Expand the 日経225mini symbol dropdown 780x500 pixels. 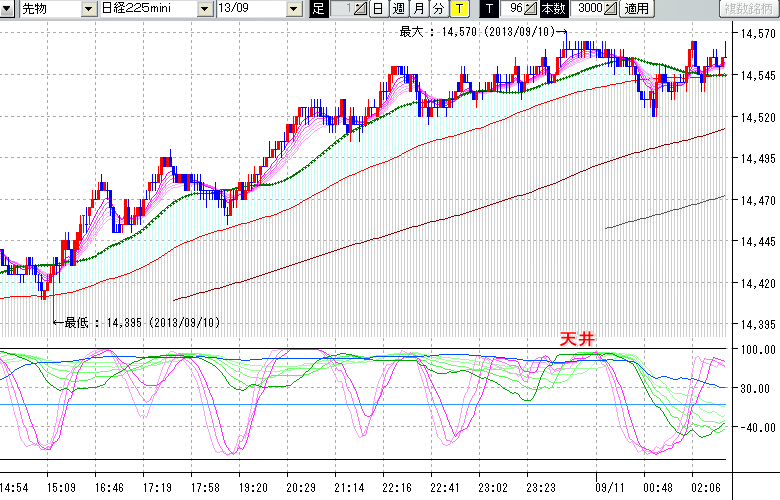[x=203, y=9]
